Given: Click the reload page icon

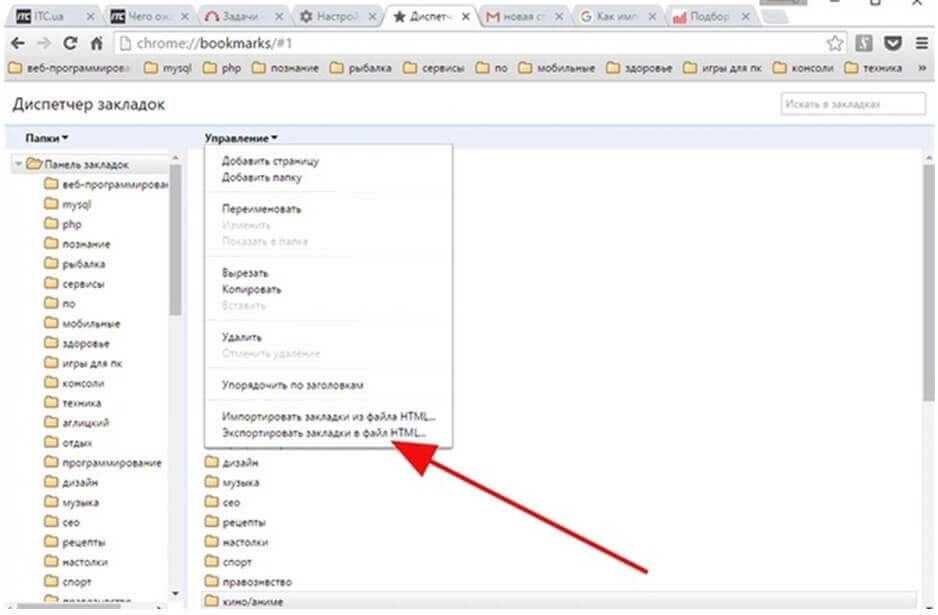Looking at the screenshot, I should pyautogui.click(x=70, y=43).
